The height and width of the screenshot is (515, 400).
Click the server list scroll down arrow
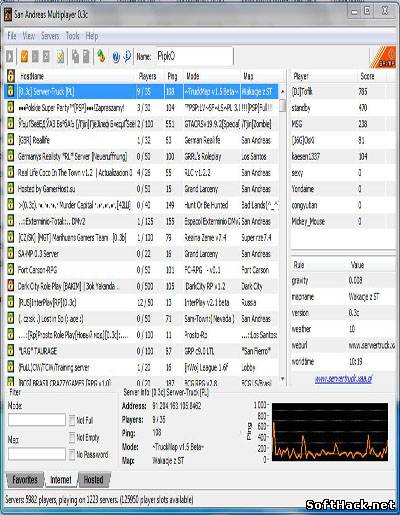283,379
